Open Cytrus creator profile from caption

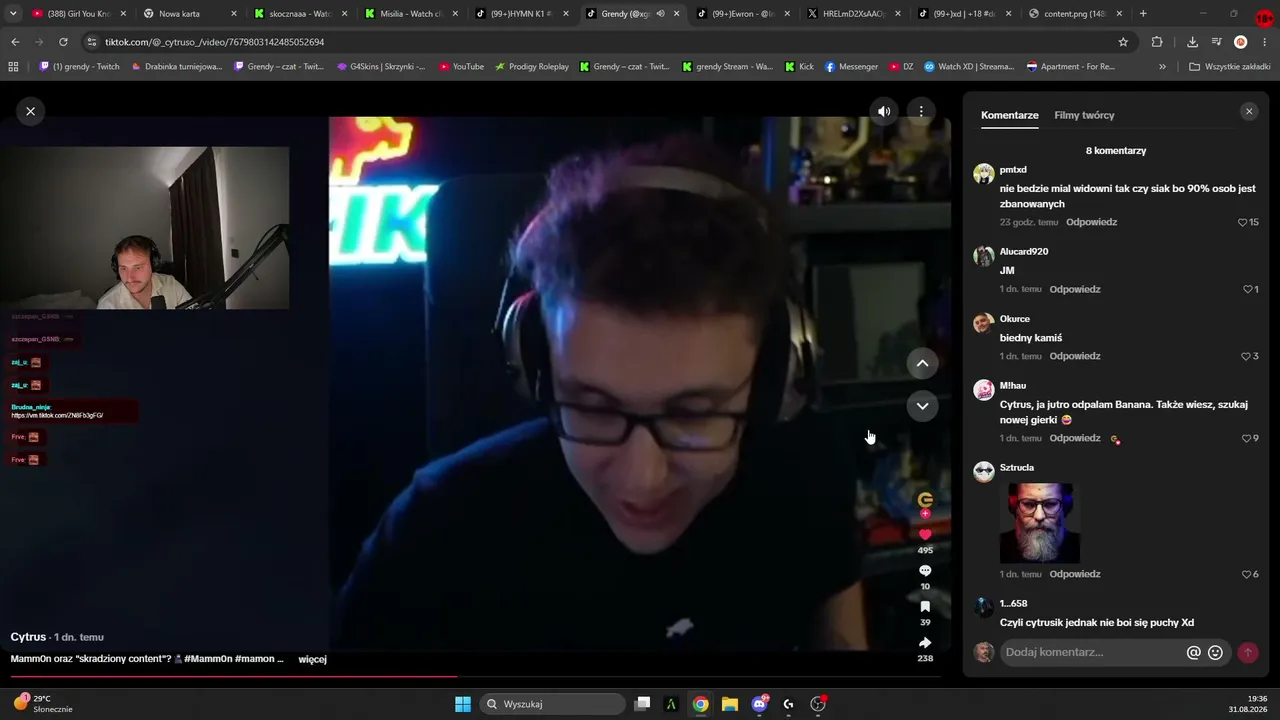[28, 637]
